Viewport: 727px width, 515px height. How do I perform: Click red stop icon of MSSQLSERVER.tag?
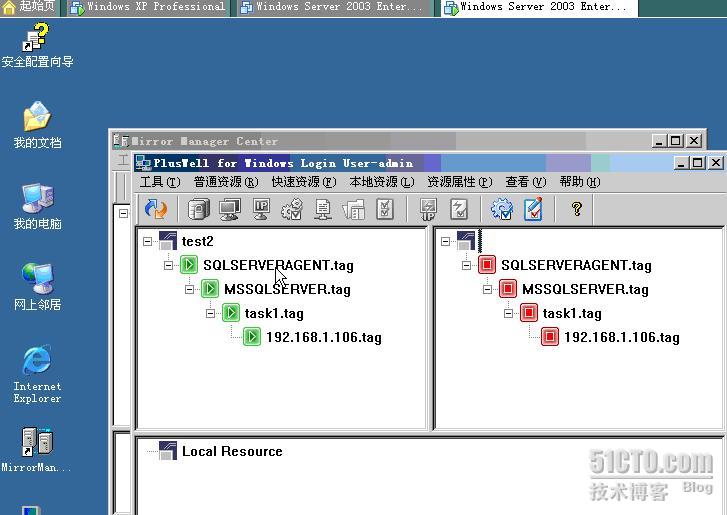[508, 289]
